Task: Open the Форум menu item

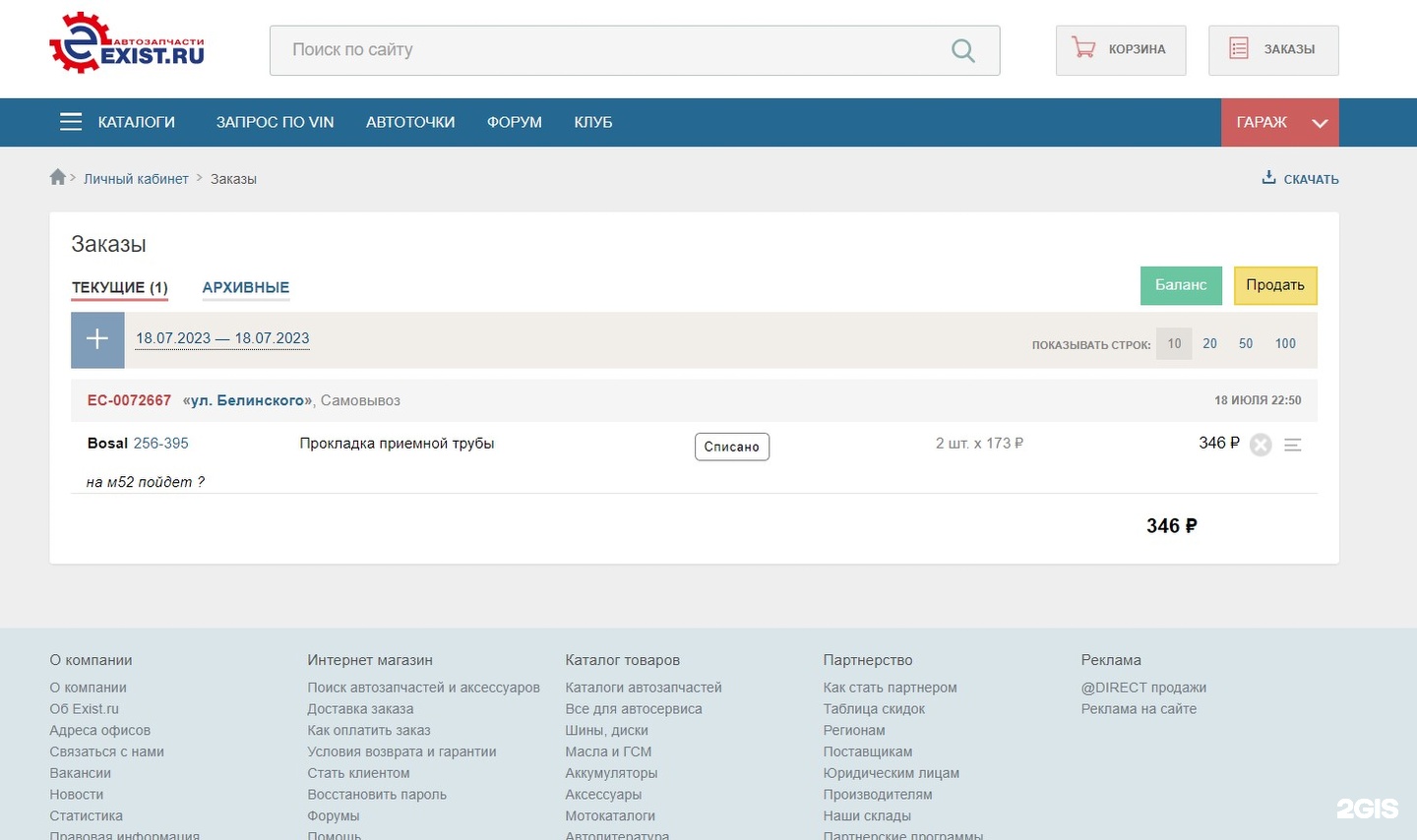Action: coord(515,122)
